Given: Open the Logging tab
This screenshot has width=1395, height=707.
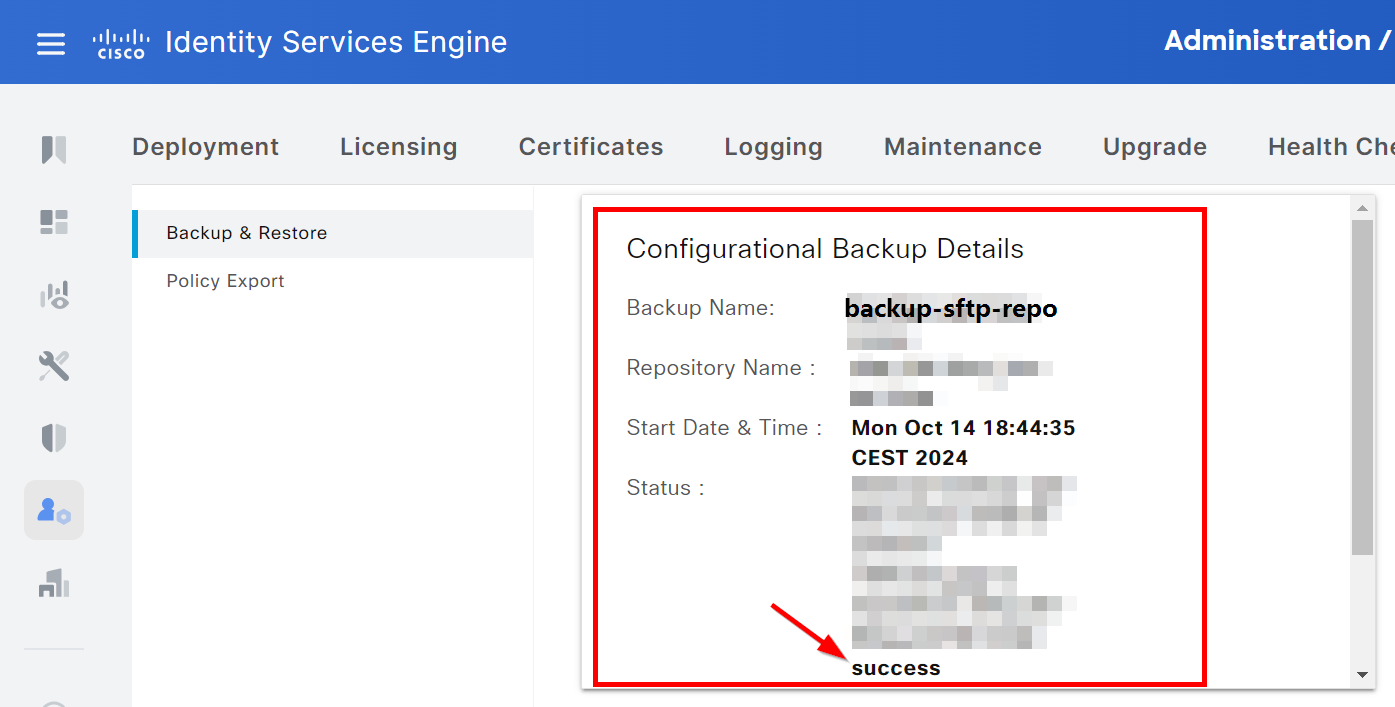Looking at the screenshot, I should 773,147.
